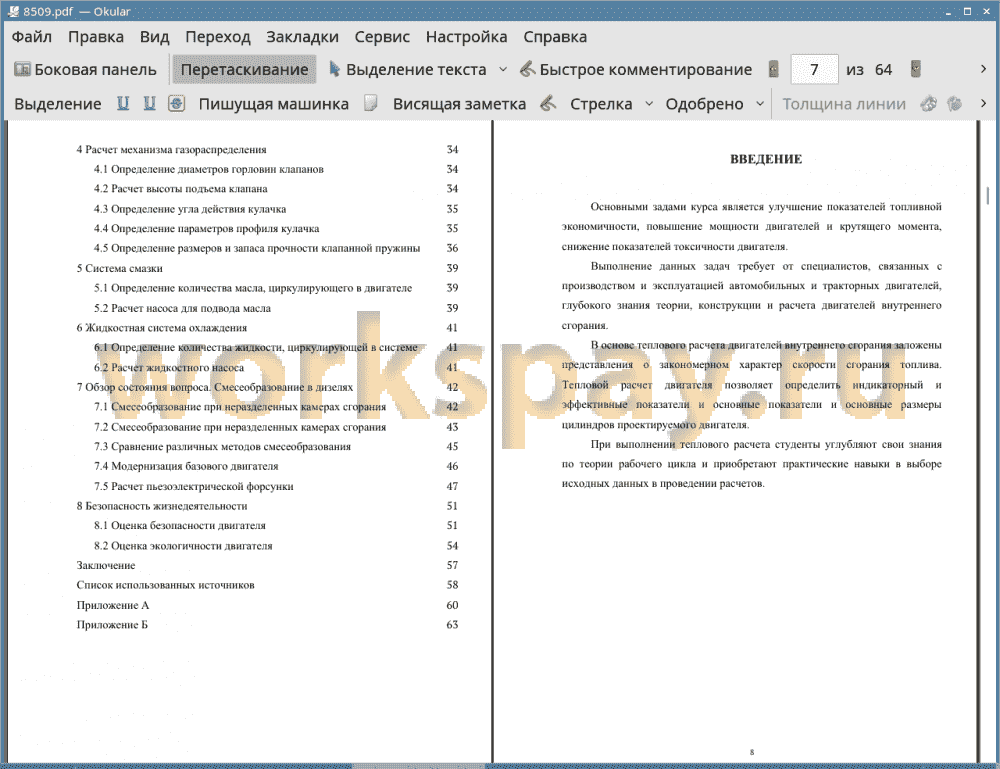Viewport: 1000px width, 769px height.
Task: Click page number 8 at page bottom
Action: pos(752,752)
